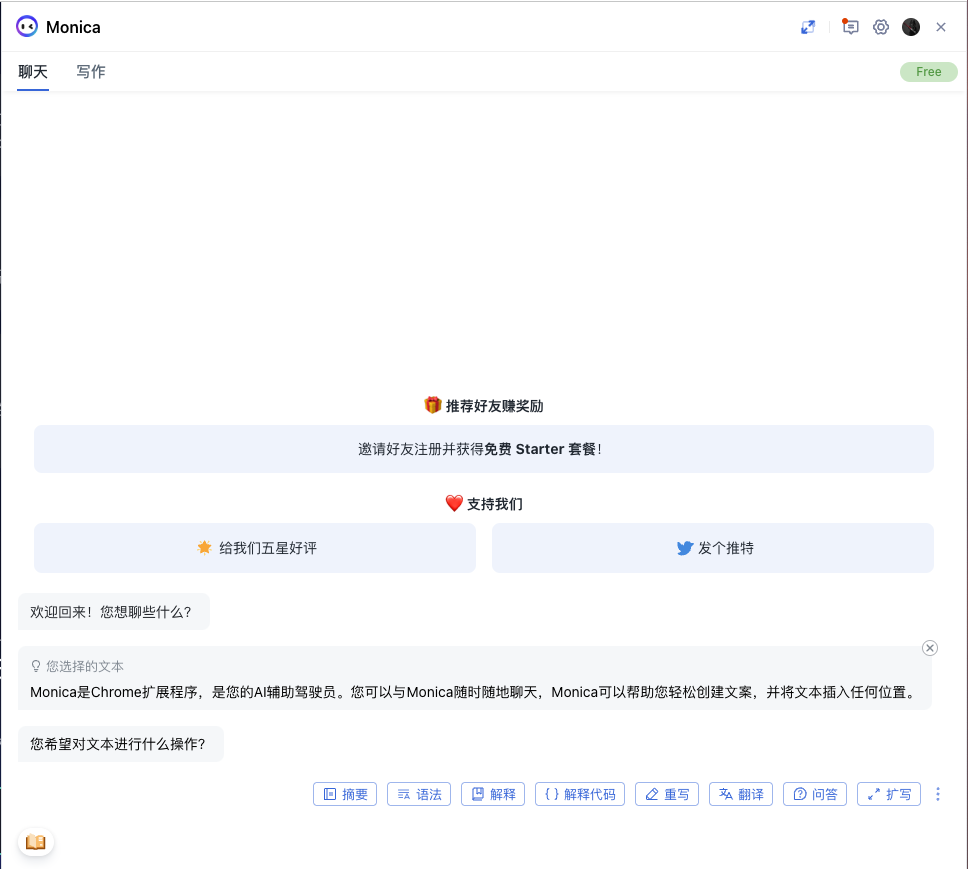This screenshot has width=968, height=869.
Task: Click the Monica logo icon
Action: [27, 27]
